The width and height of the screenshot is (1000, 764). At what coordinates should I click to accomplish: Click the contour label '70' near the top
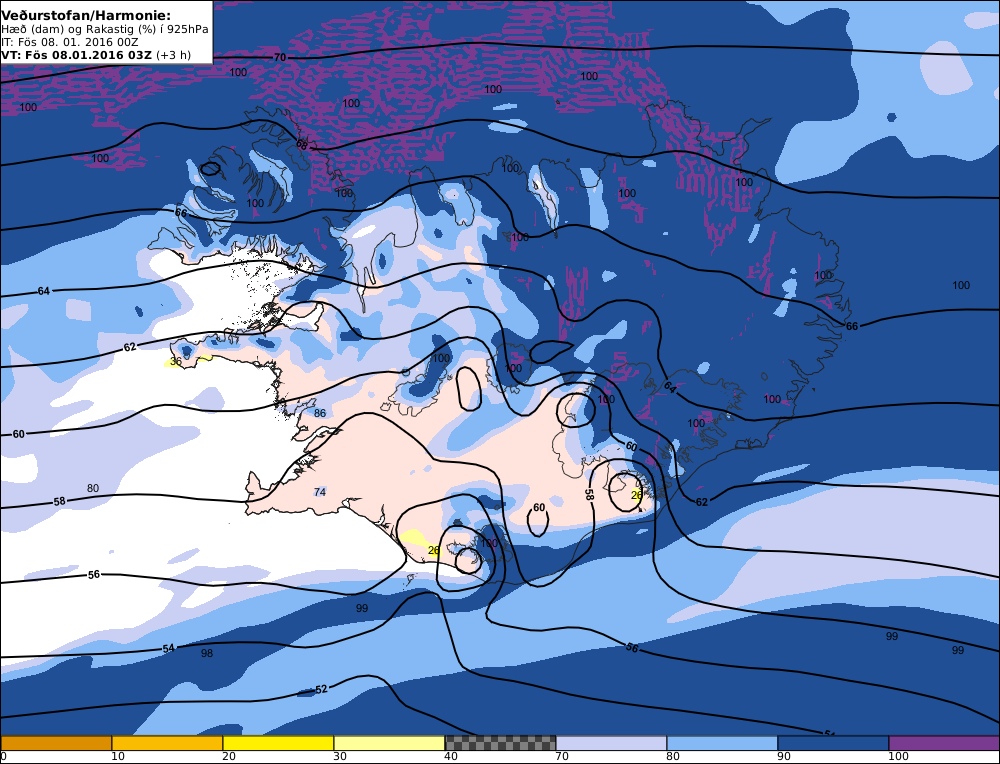click(x=280, y=57)
